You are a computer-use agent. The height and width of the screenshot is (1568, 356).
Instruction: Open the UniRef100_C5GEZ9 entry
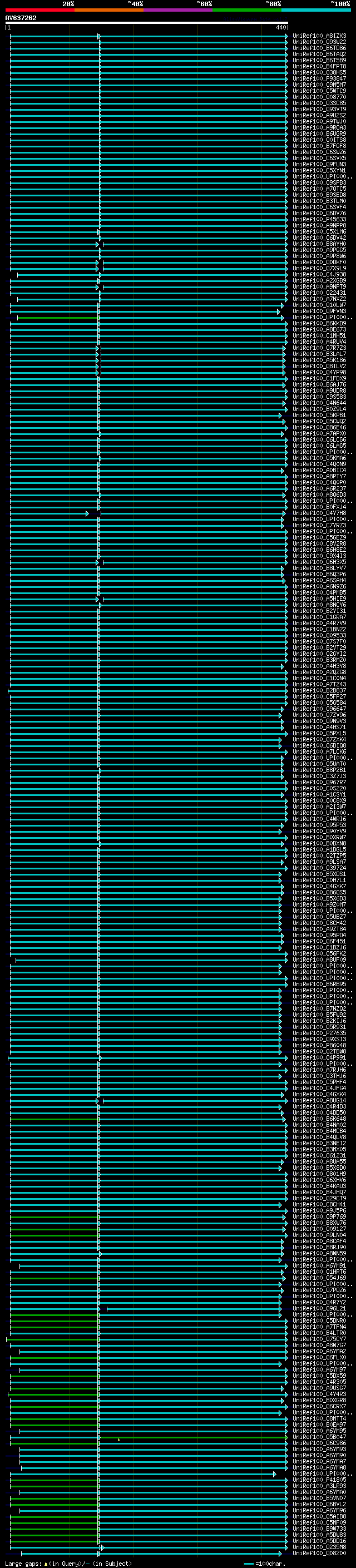(319, 538)
